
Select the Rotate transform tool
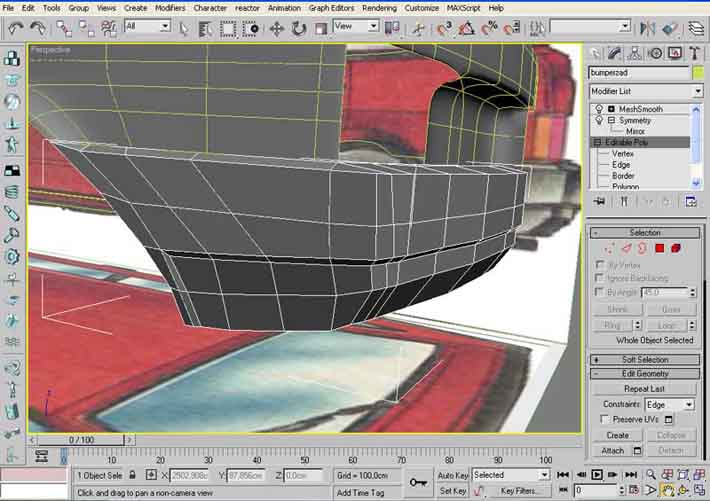click(x=298, y=28)
